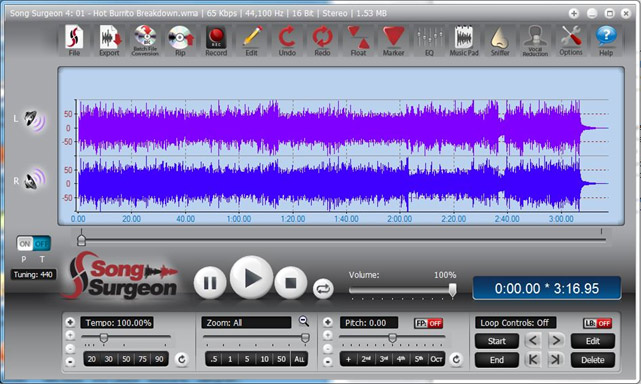Click the Volume slider handle

pyautogui.click(x=452, y=290)
